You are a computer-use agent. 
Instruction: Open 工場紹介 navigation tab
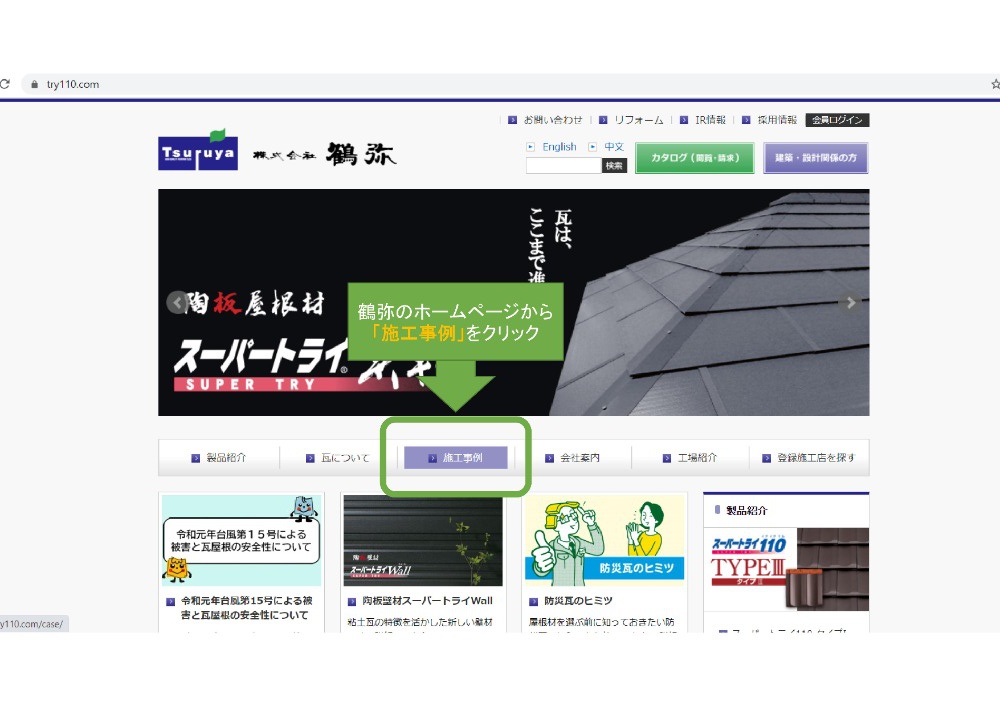pos(690,458)
